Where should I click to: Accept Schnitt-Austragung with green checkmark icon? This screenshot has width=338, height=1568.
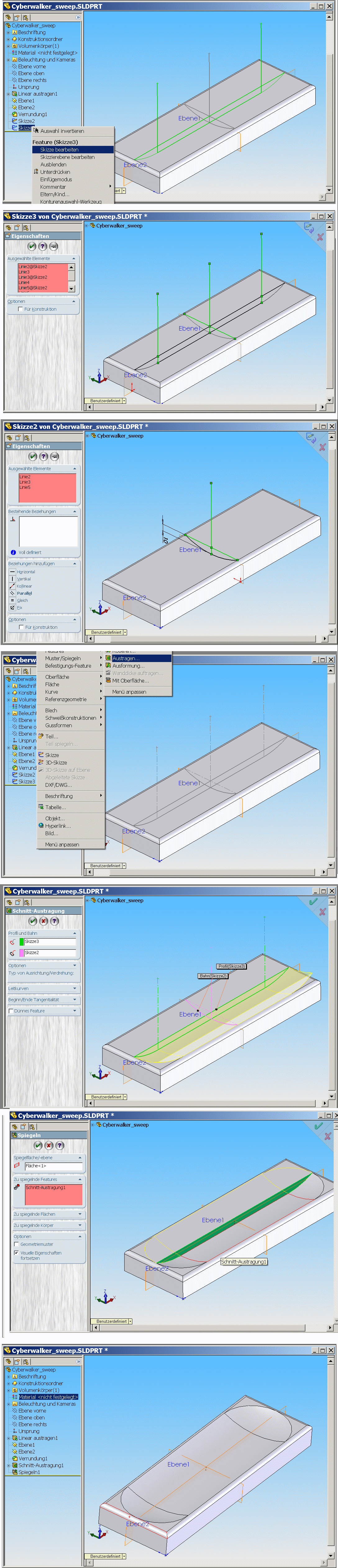tap(33, 921)
